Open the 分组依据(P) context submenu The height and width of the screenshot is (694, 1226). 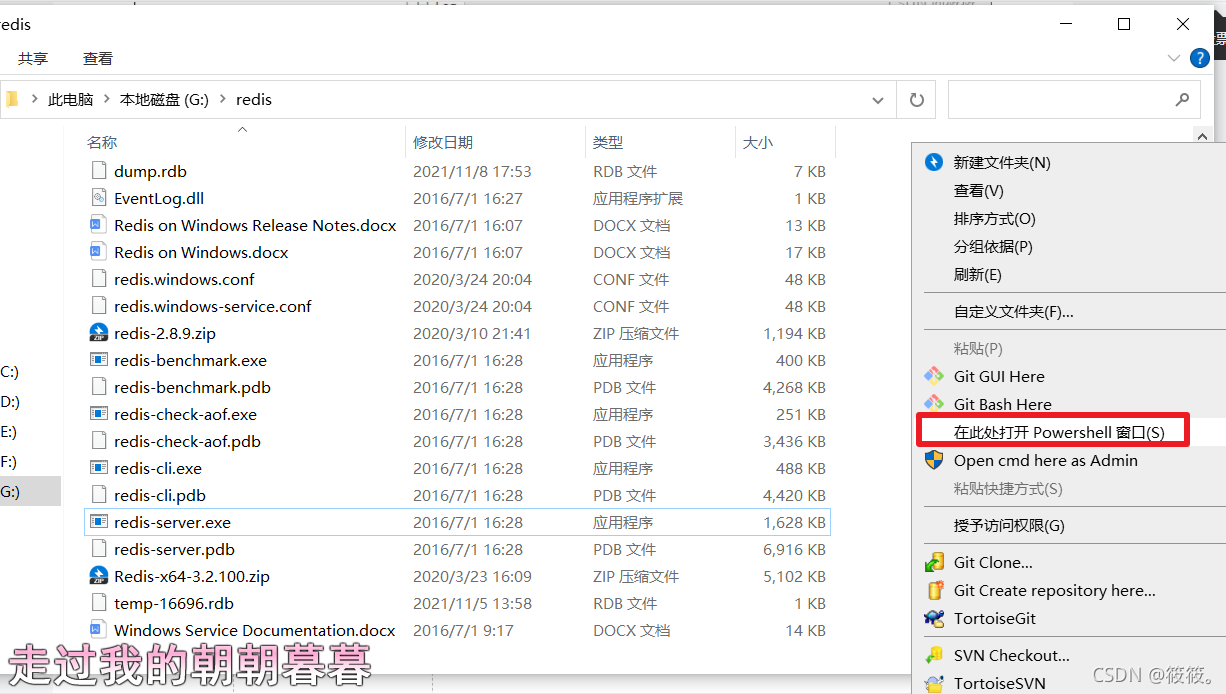click(993, 246)
